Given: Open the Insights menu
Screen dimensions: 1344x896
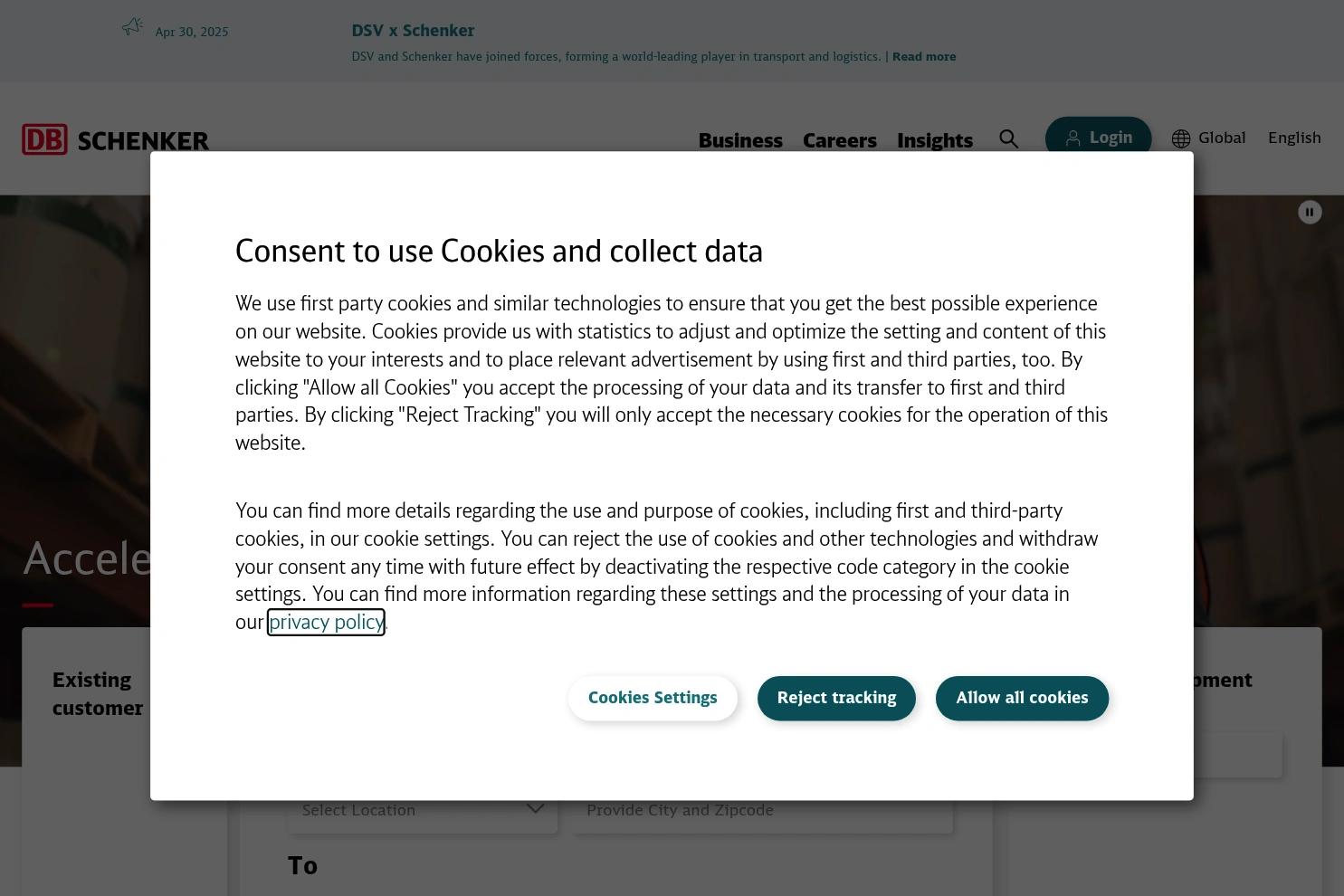Looking at the screenshot, I should 935,140.
